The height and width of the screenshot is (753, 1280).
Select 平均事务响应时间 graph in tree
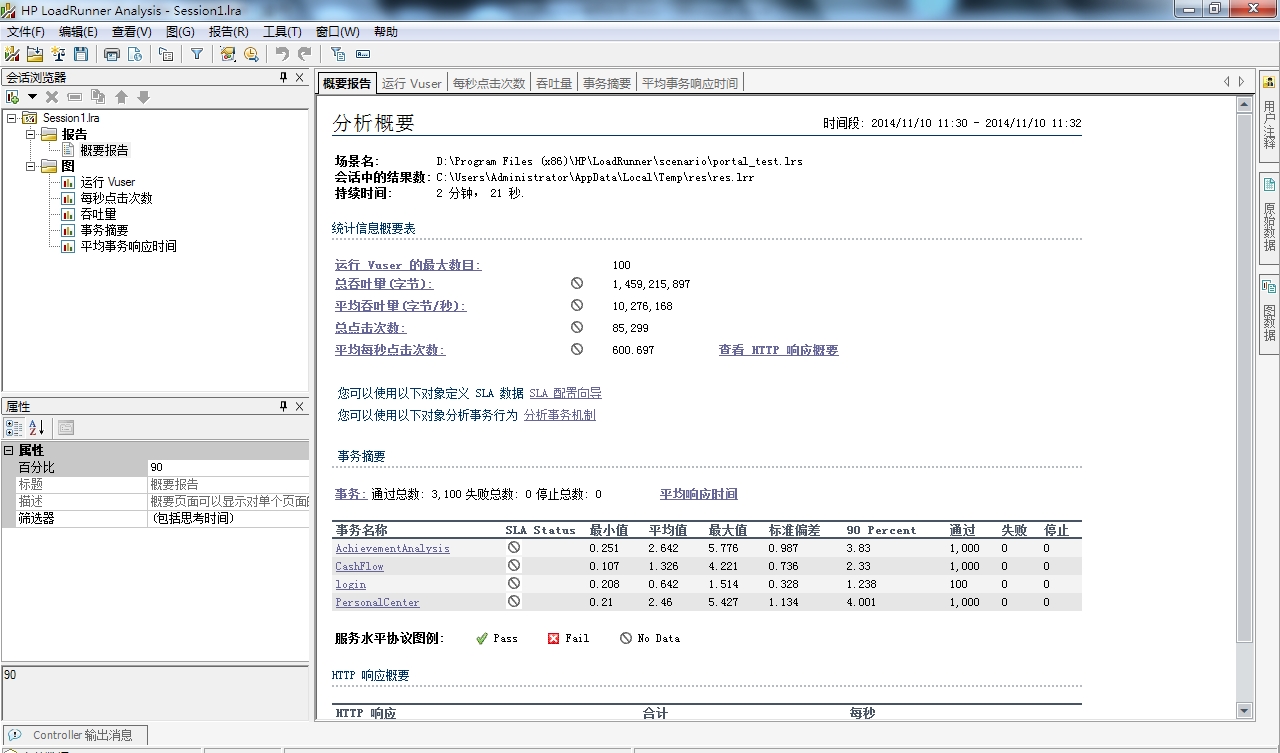pos(128,246)
